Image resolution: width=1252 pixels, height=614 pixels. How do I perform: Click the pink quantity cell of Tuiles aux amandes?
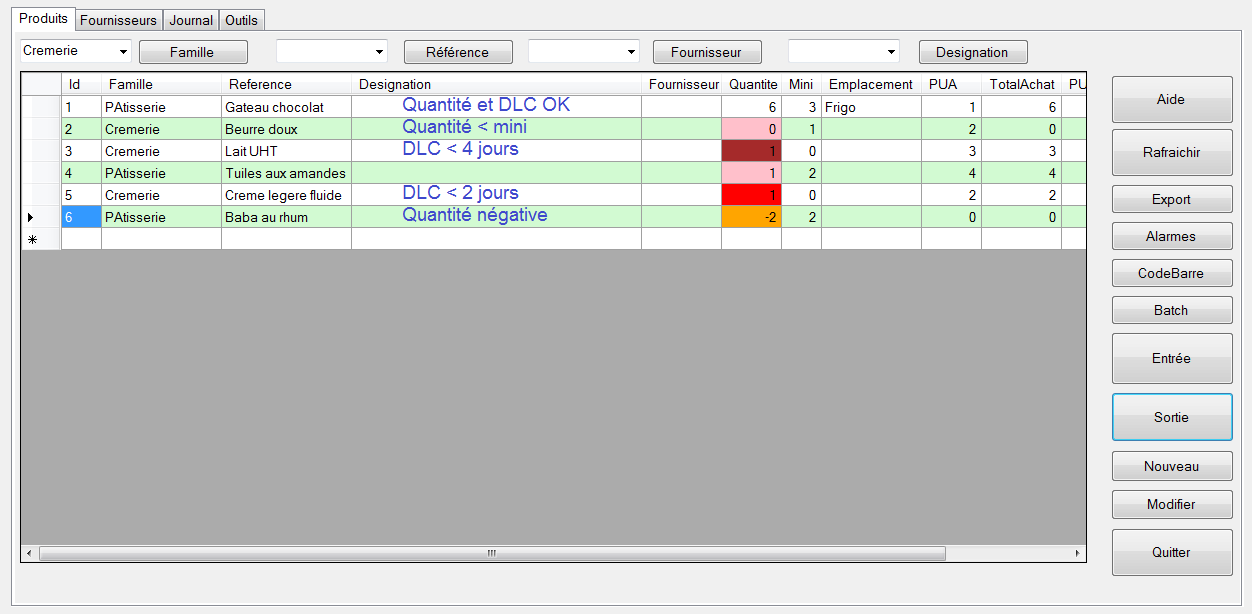tap(751, 173)
